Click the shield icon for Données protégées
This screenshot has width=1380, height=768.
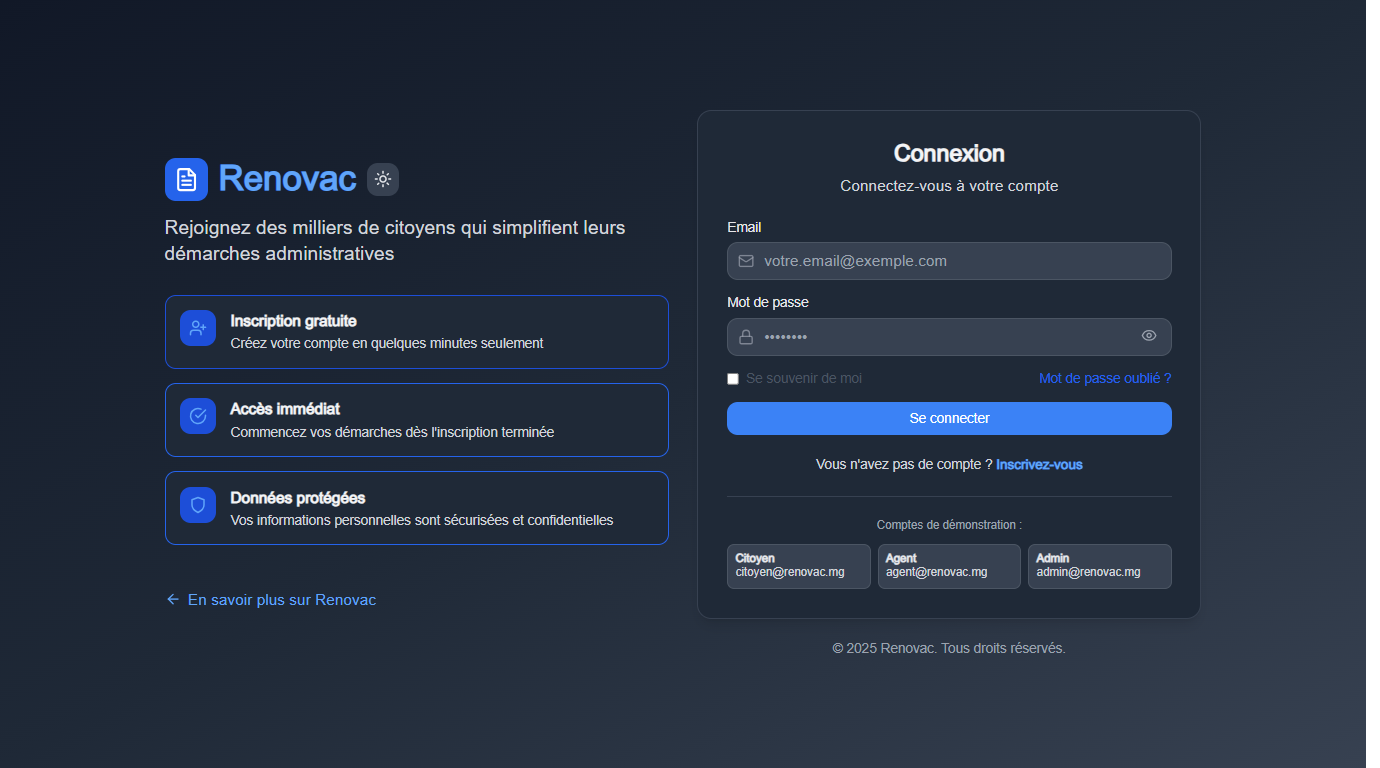198,505
